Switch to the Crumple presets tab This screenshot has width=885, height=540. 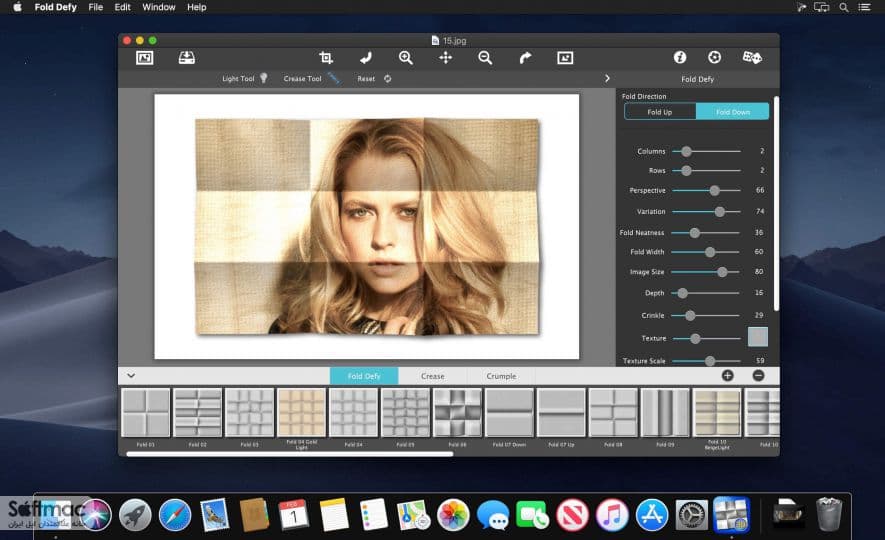click(x=501, y=376)
